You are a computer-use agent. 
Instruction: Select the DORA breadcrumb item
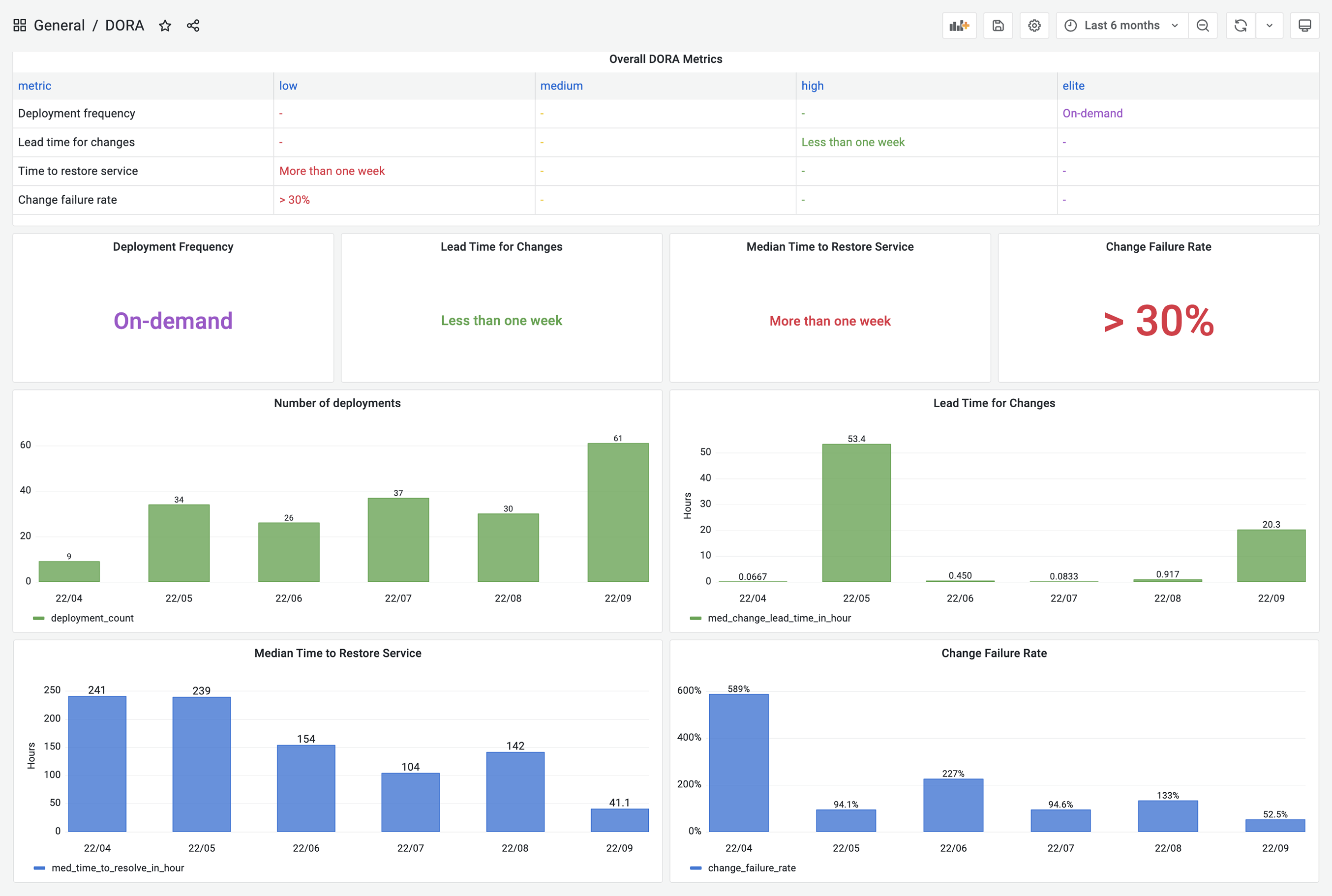124,25
